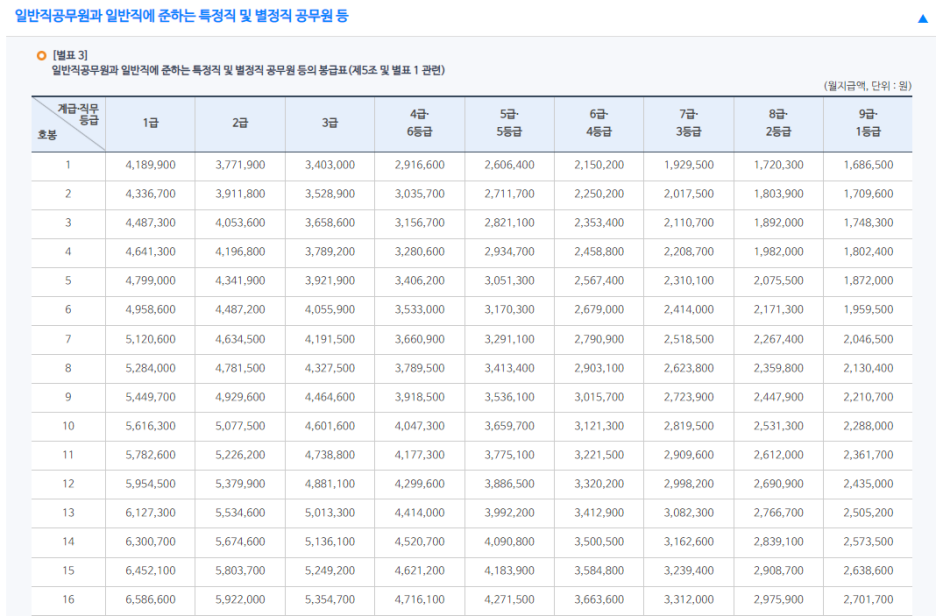Select cell value 5,354,700

[330, 600]
